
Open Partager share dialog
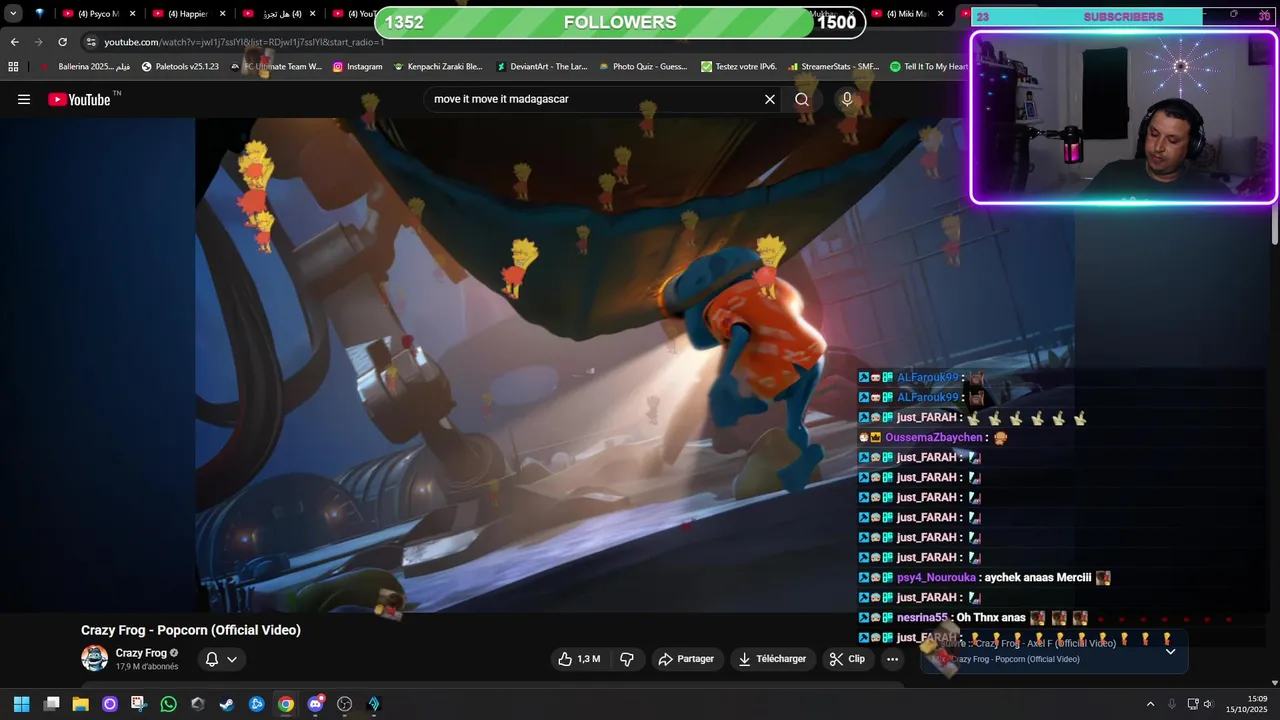686,659
